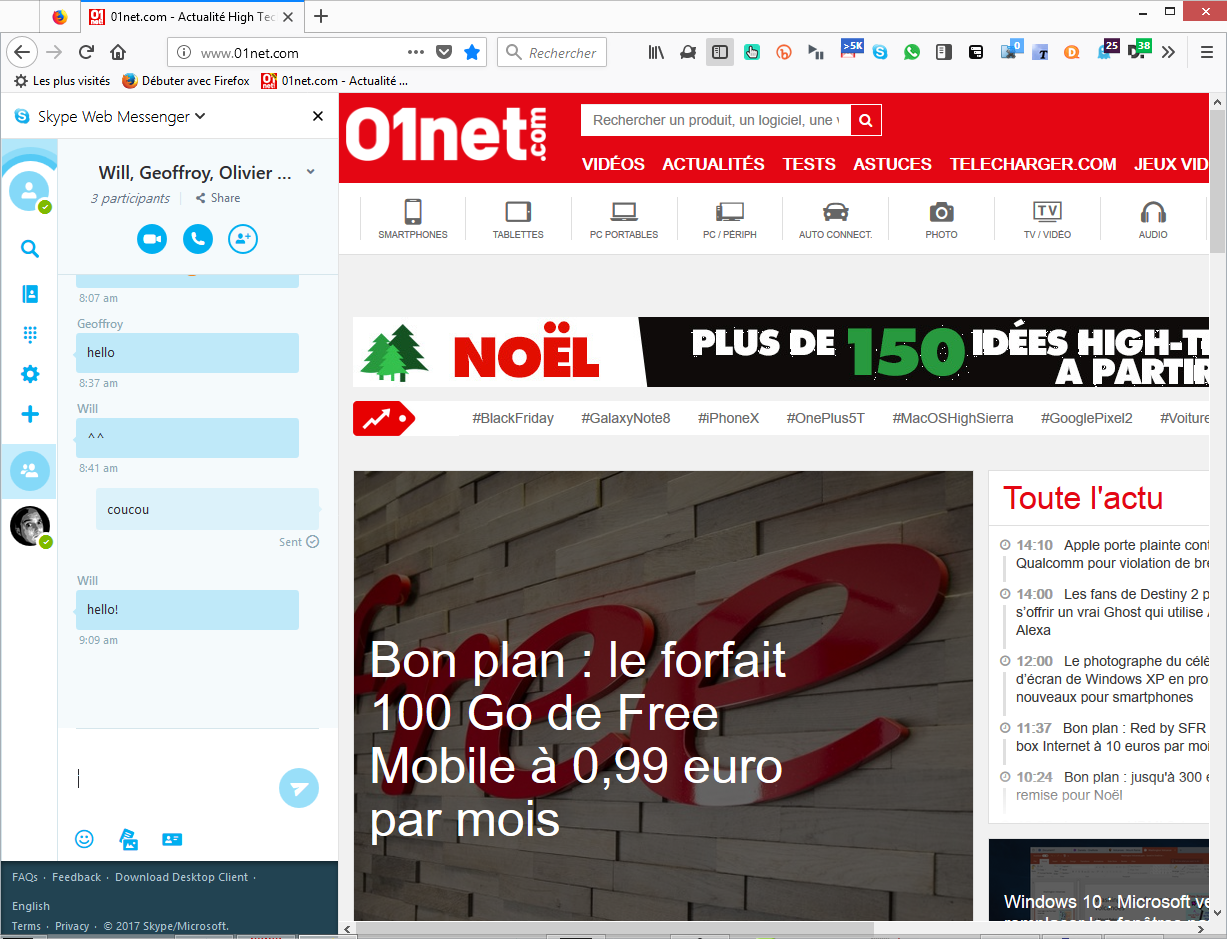
Task: Open my Skype profile avatar
Action: [x=29, y=190]
